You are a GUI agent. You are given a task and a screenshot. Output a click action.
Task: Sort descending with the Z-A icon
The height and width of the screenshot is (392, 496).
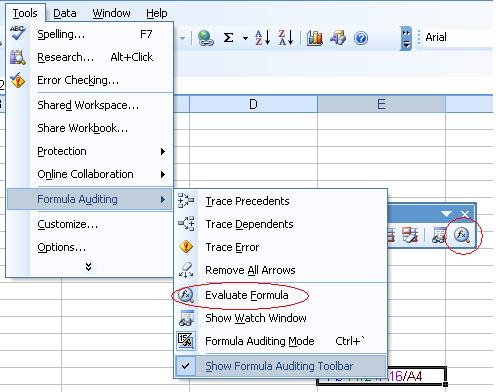pyautogui.click(x=286, y=37)
